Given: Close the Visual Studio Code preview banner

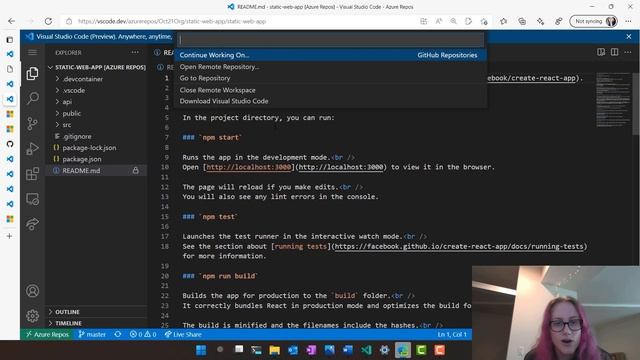Looking at the screenshot, I should (x=629, y=36).
